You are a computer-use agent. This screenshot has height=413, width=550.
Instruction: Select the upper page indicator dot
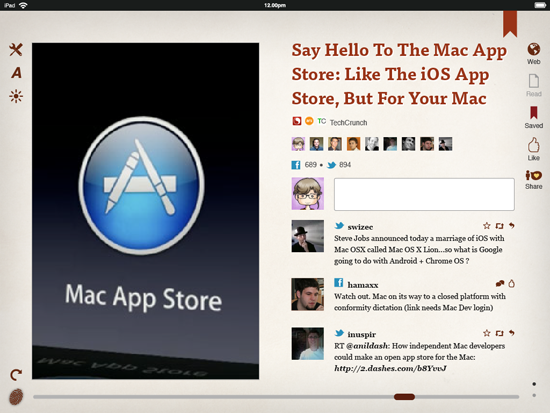[x=534, y=384]
